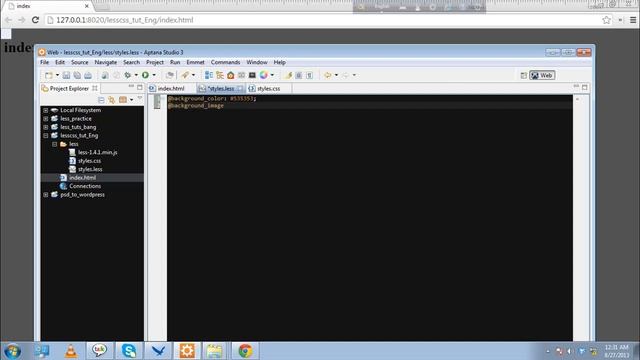Expand the psd_to_wordpress project
This screenshot has width=640, height=360.
(x=46, y=195)
